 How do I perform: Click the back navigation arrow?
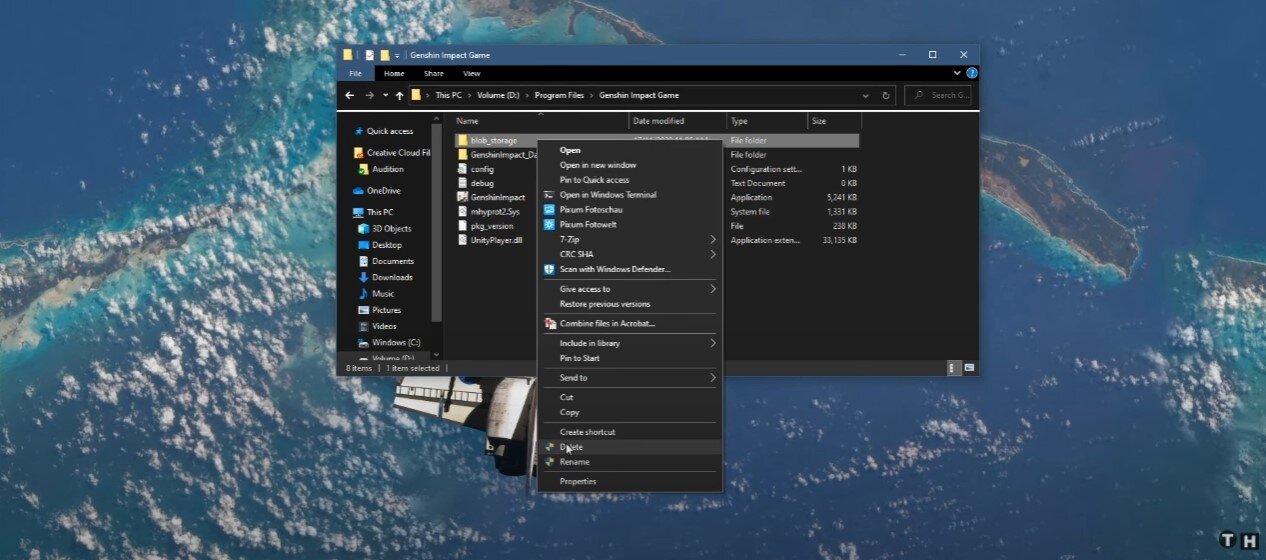point(349,96)
